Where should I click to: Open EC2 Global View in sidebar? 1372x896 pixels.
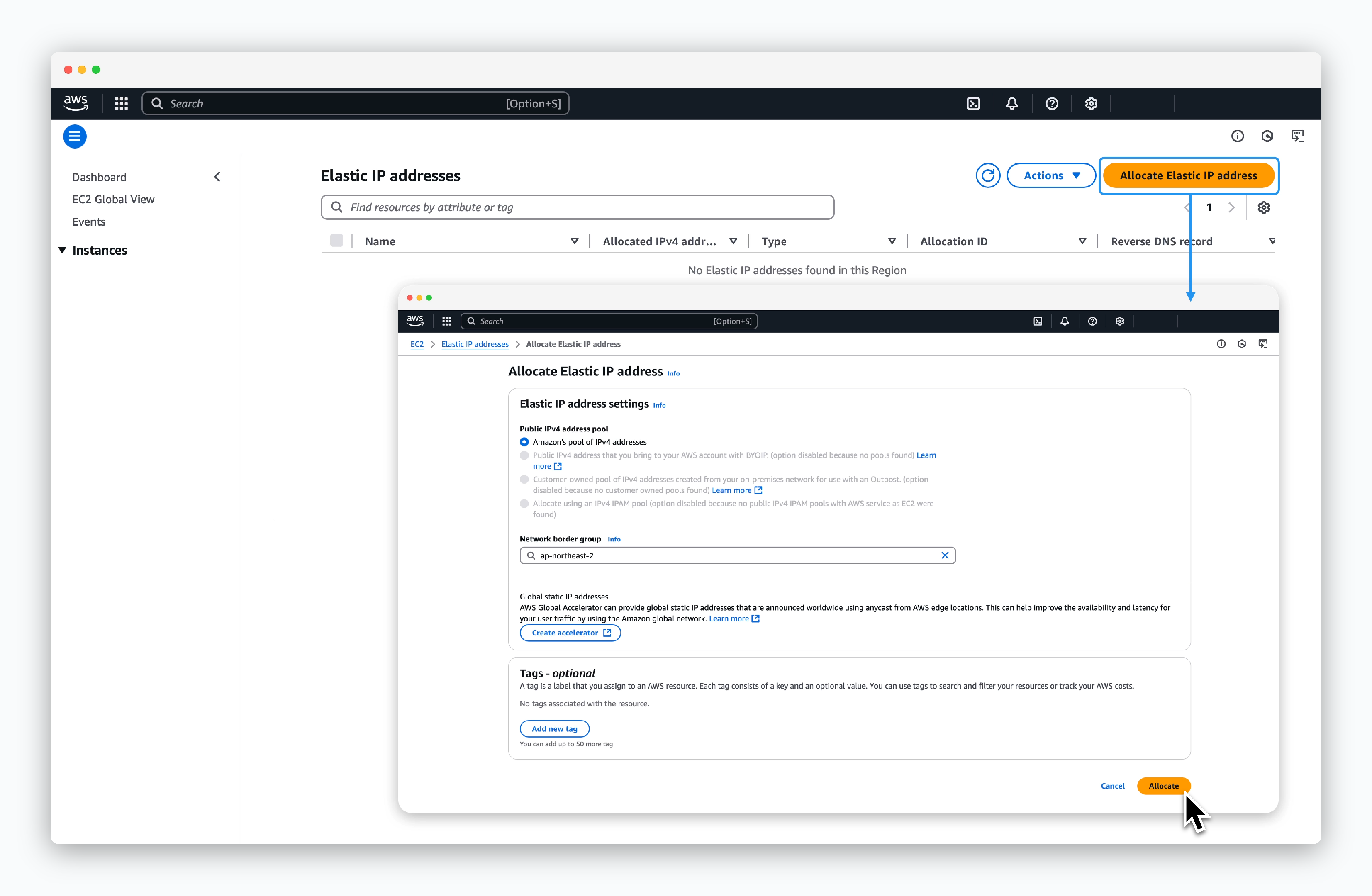pyautogui.click(x=114, y=200)
